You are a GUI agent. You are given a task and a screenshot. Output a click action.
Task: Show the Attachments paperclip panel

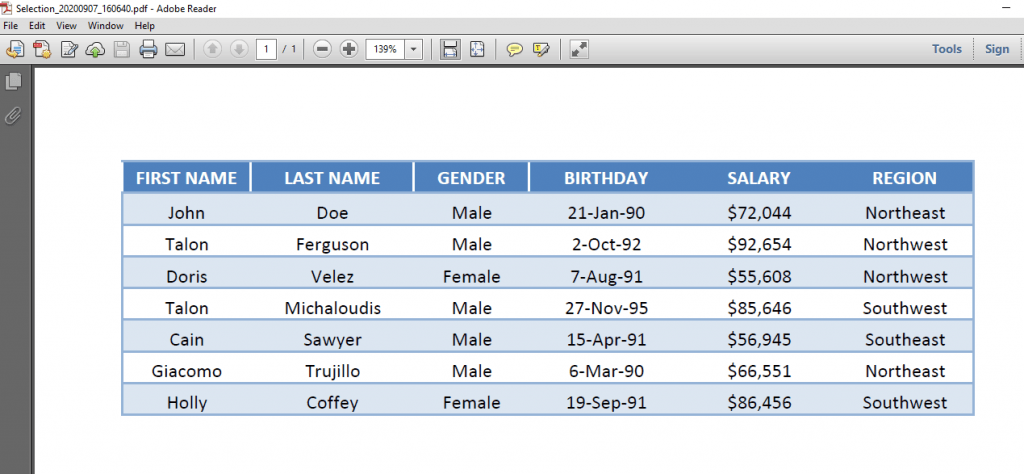coord(14,115)
